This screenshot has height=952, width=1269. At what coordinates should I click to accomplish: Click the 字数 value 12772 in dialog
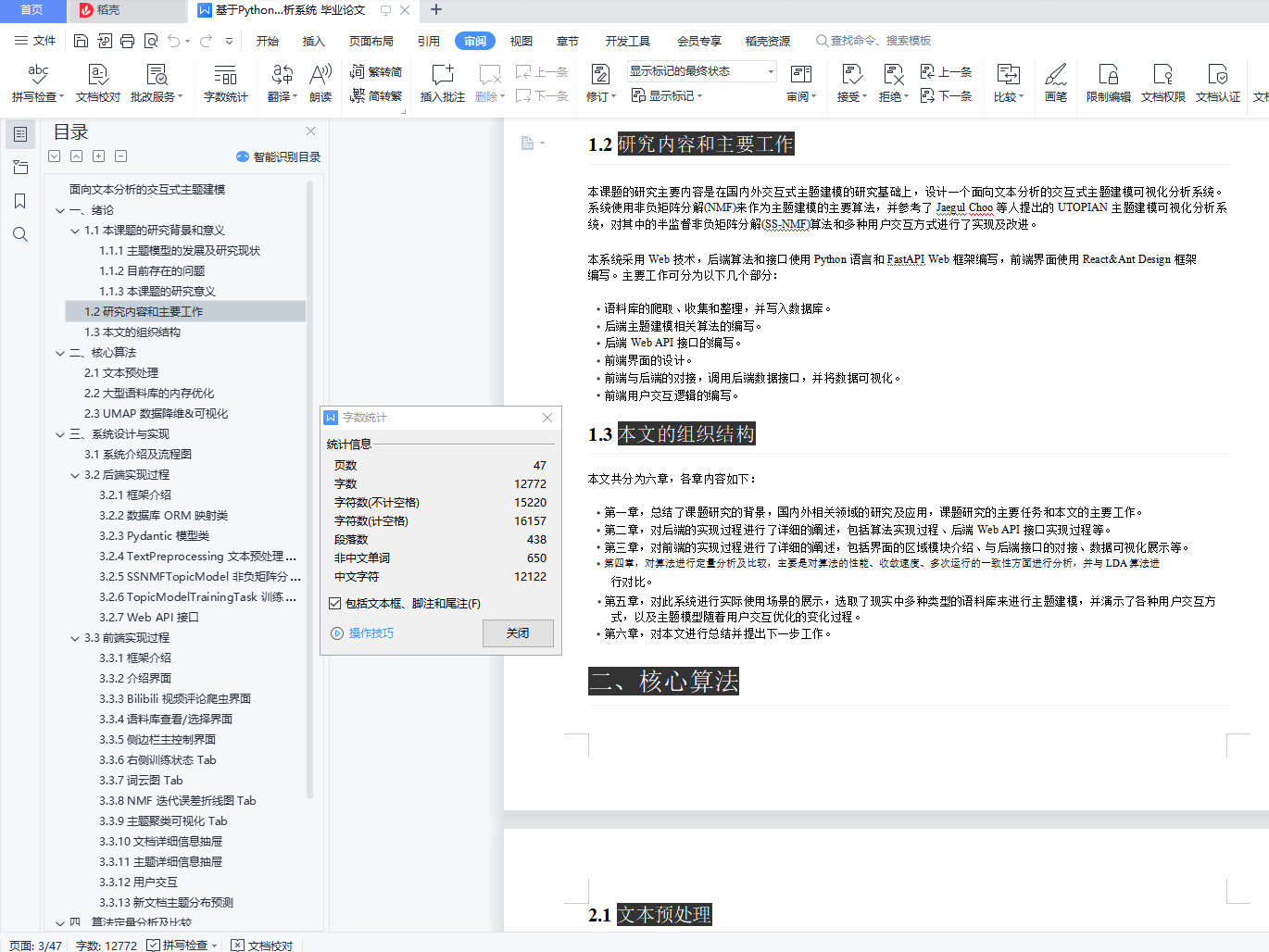tap(531, 484)
